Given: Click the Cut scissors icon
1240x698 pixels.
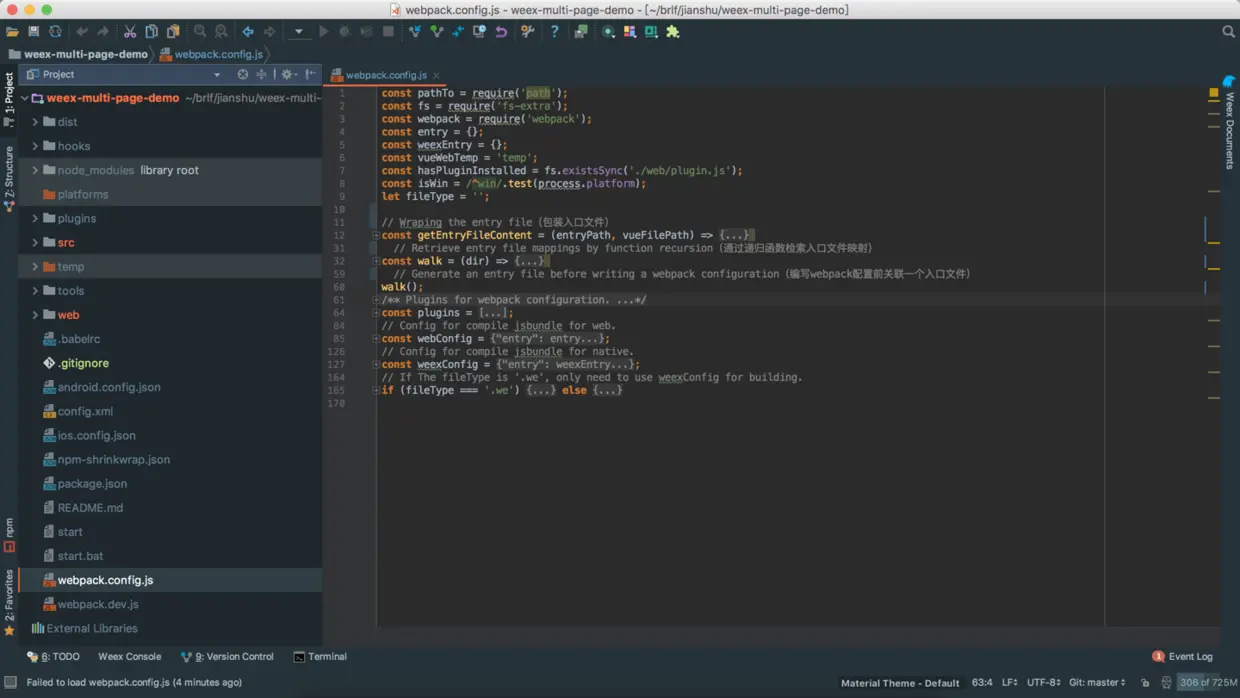Looking at the screenshot, I should point(130,32).
